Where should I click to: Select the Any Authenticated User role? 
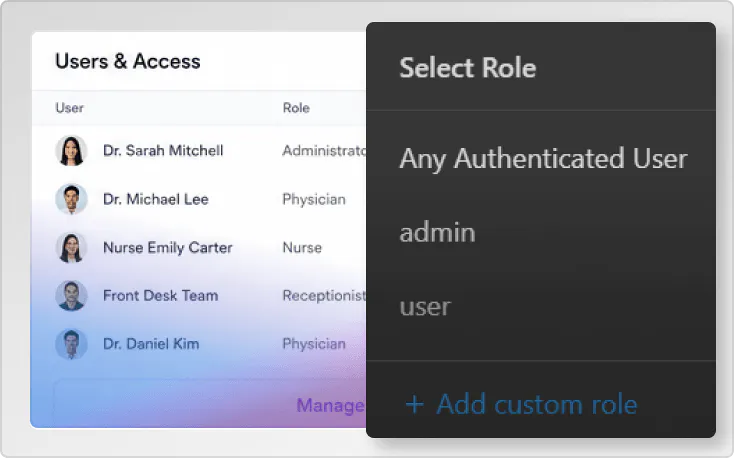pos(543,159)
